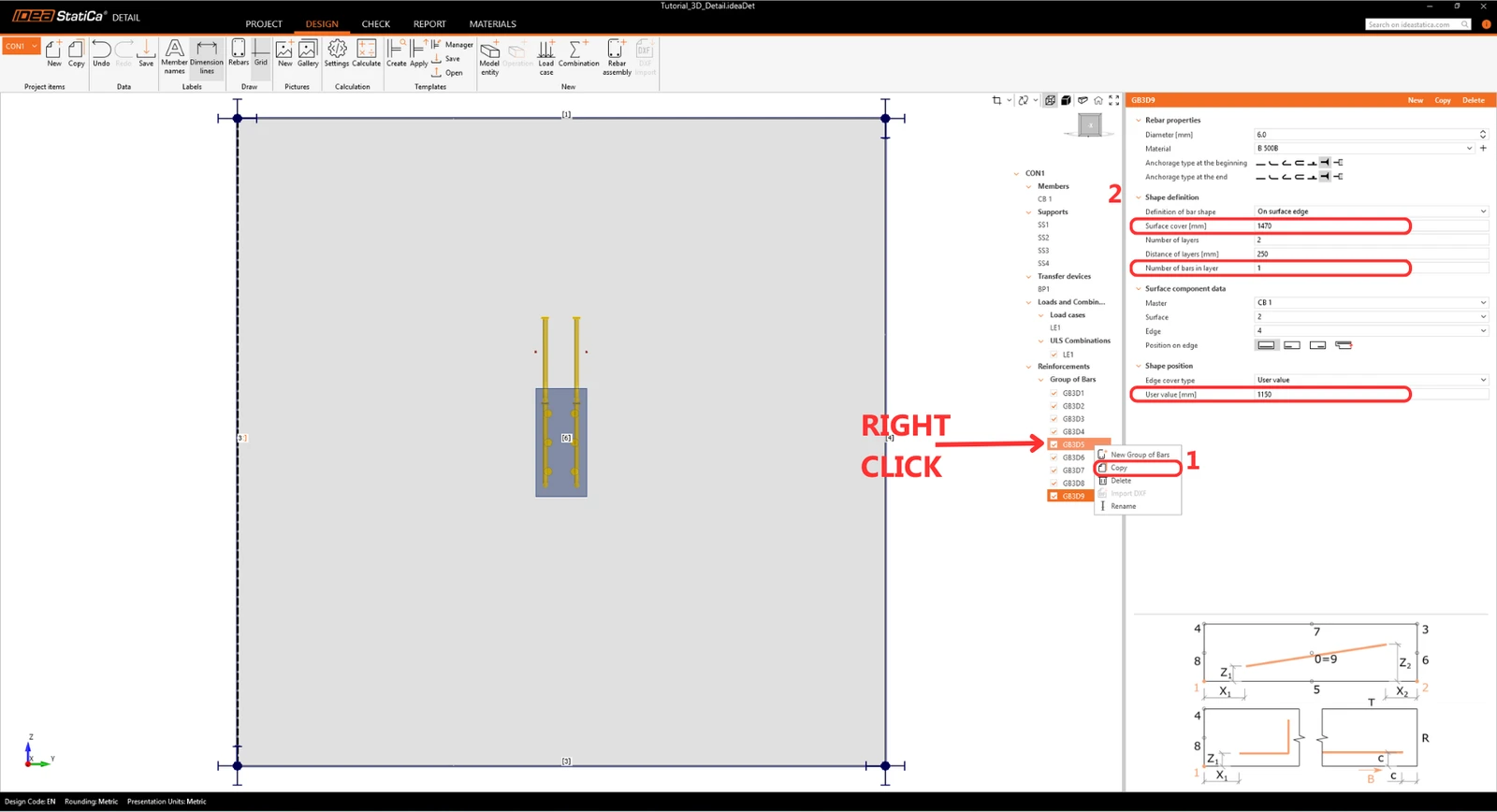Add new Rebar assembly
The width and height of the screenshot is (1497, 812).
[617, 57]
